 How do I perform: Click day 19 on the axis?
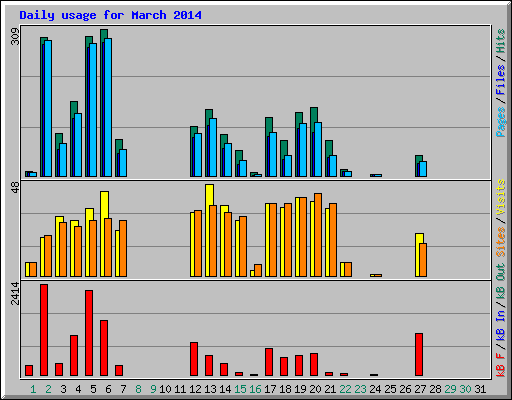pos(300,389)
